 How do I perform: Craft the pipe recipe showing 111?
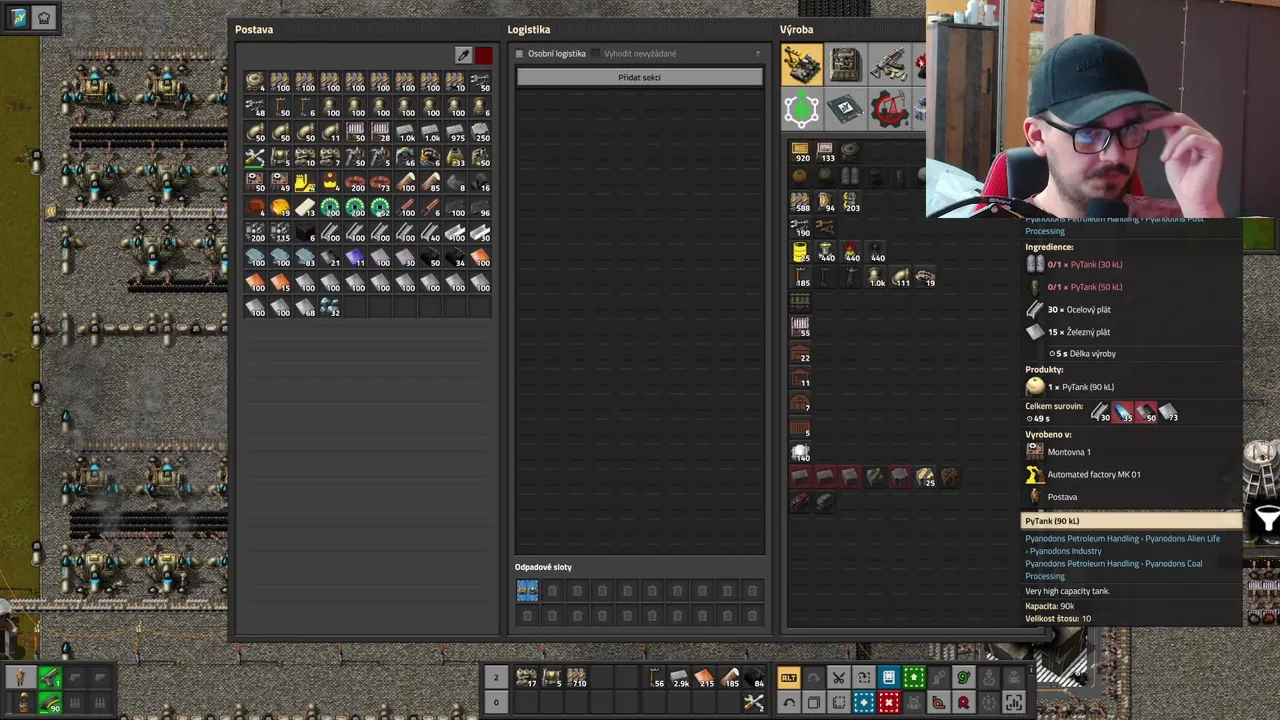click(900, 277)
